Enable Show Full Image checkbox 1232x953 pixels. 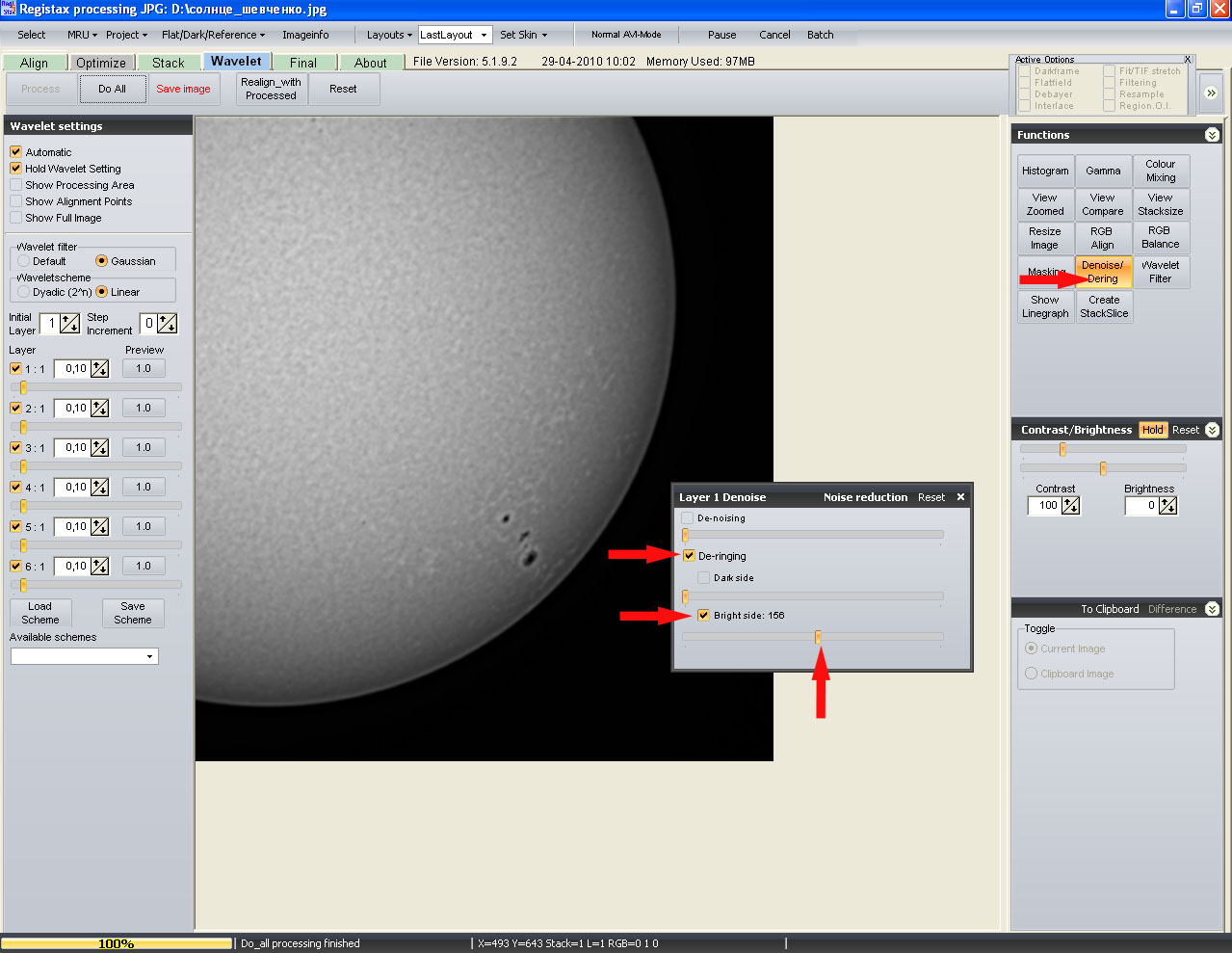click(x=16, y=218)
